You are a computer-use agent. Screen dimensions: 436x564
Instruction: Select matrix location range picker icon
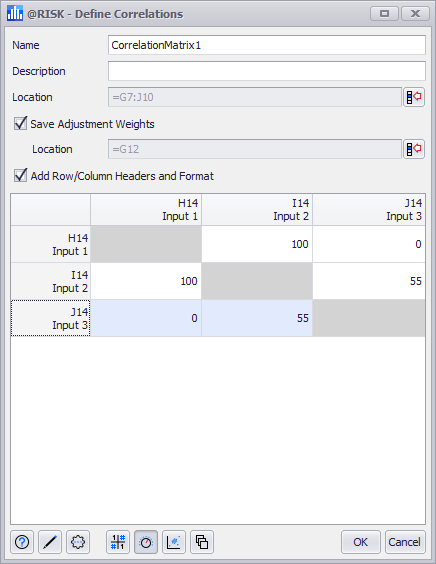point(414,97)
